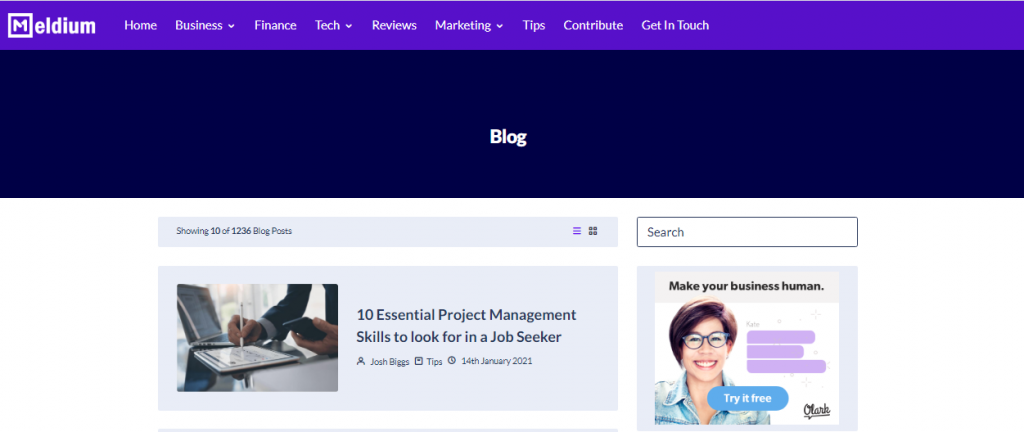Open the Contribute menu item
This screenshot has width=1024, height=432.
593,25
